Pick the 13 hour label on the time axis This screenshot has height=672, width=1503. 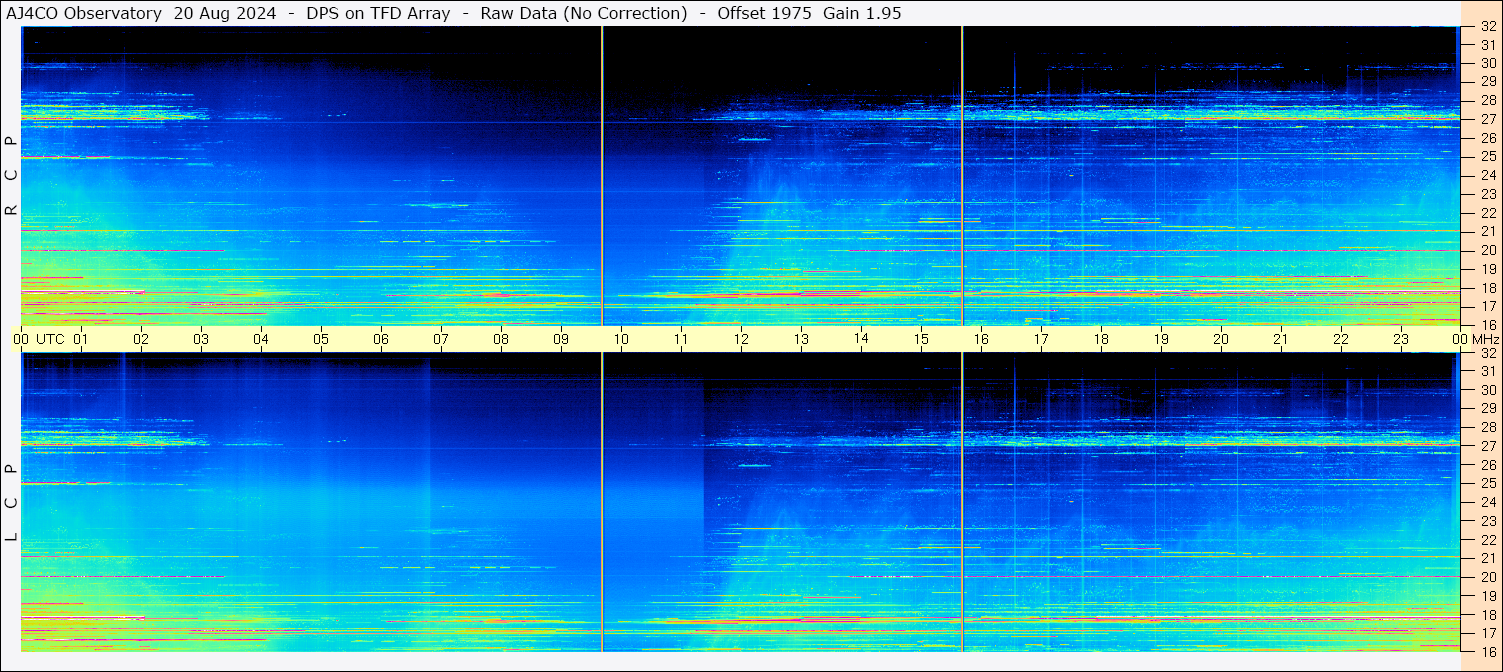801,339
